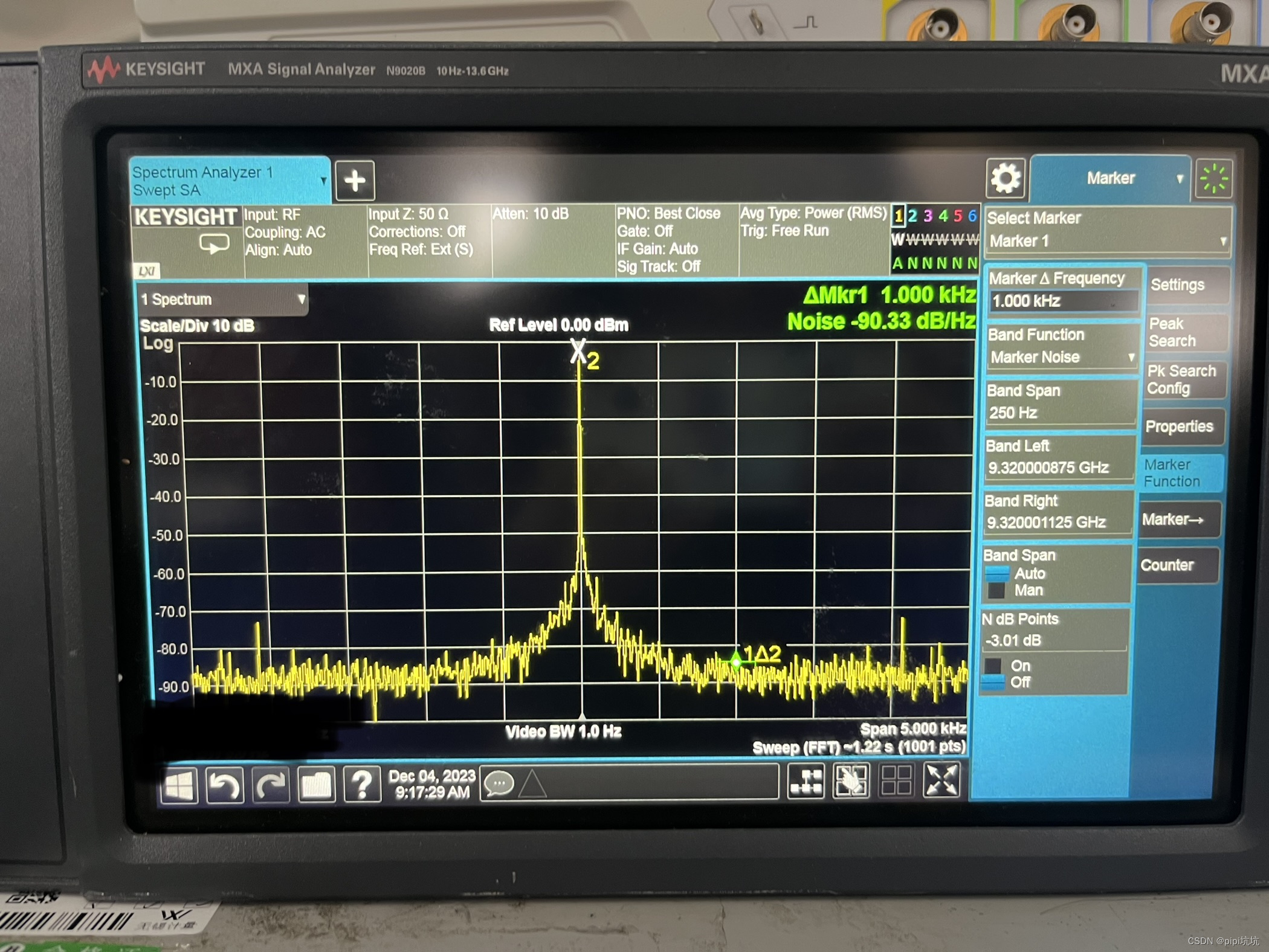This screenshot has height=952, width=1269.
Task: Switch to the Peak Search tab
Action: [x=1184, y=333]
